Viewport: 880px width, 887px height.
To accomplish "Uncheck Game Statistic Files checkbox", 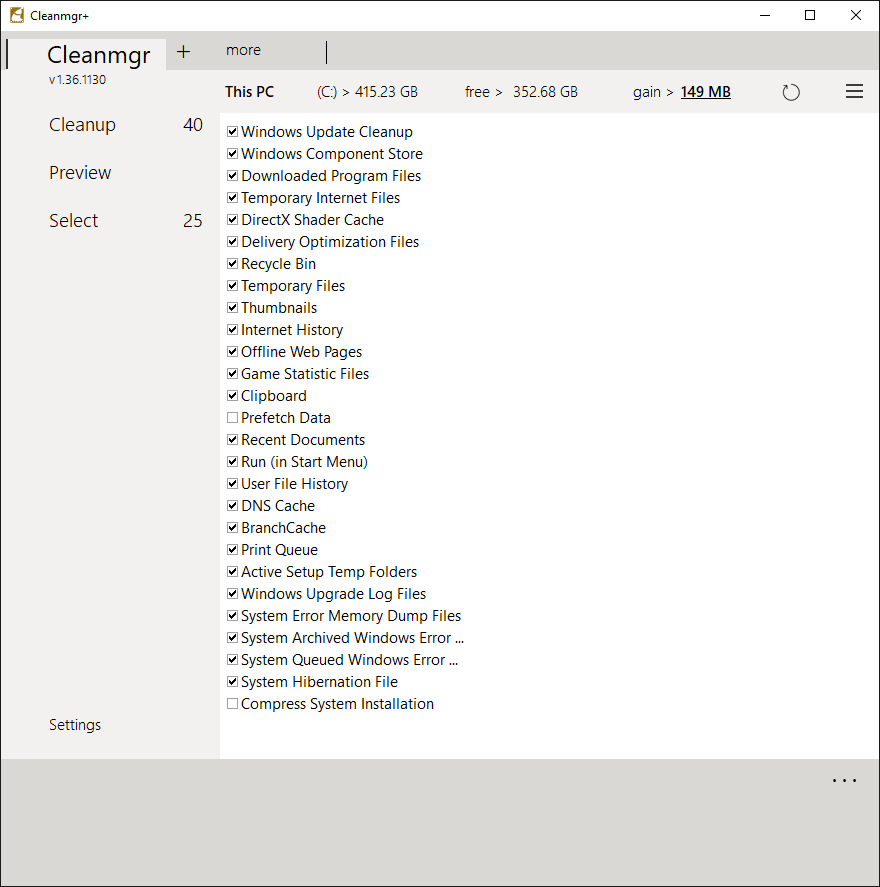I will 232,374.
